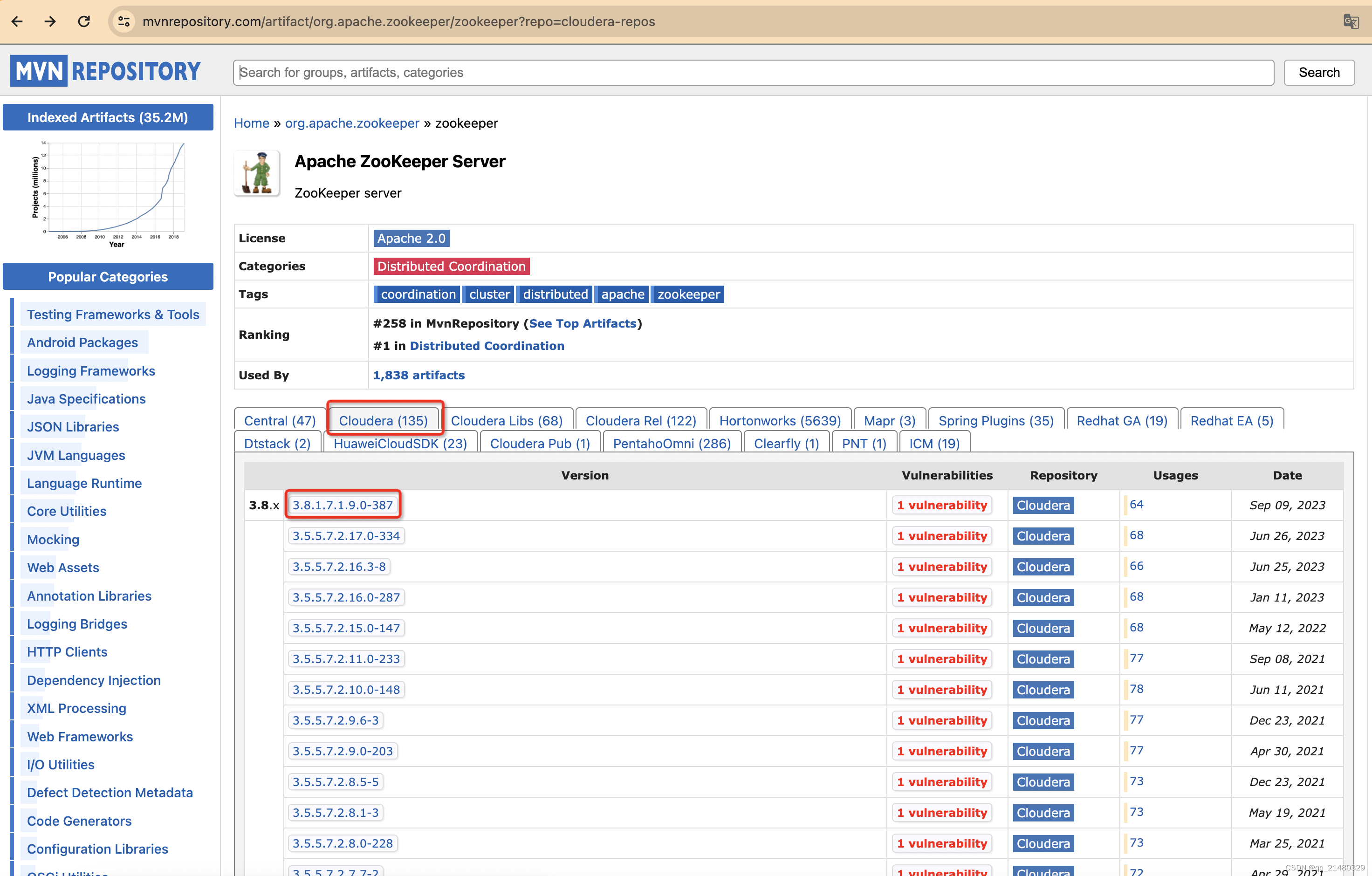Viewport: 1372px width, 876px height.
Task: Click the Indexed Artifacts (35.2M) header
Action: pyautogui.click(x=108, y=117)
